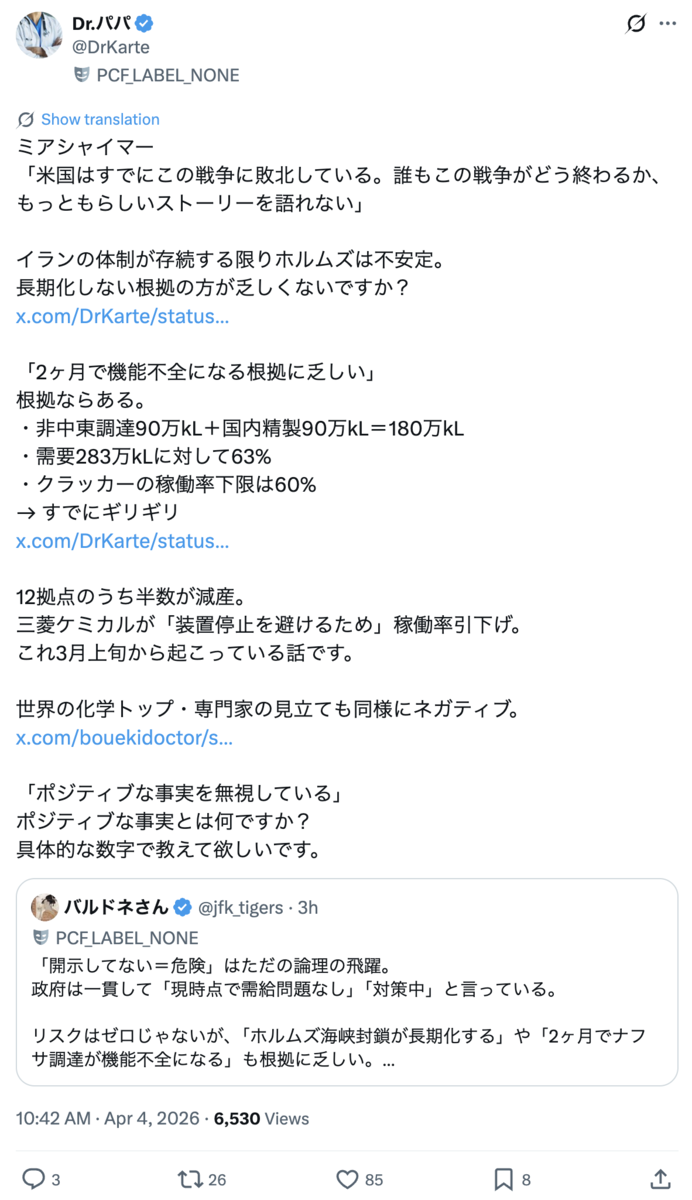Viewport: 692px width, 1200px height.
Task: Open the second x.com/DrKarte/status link
Action: coord(123,541)
